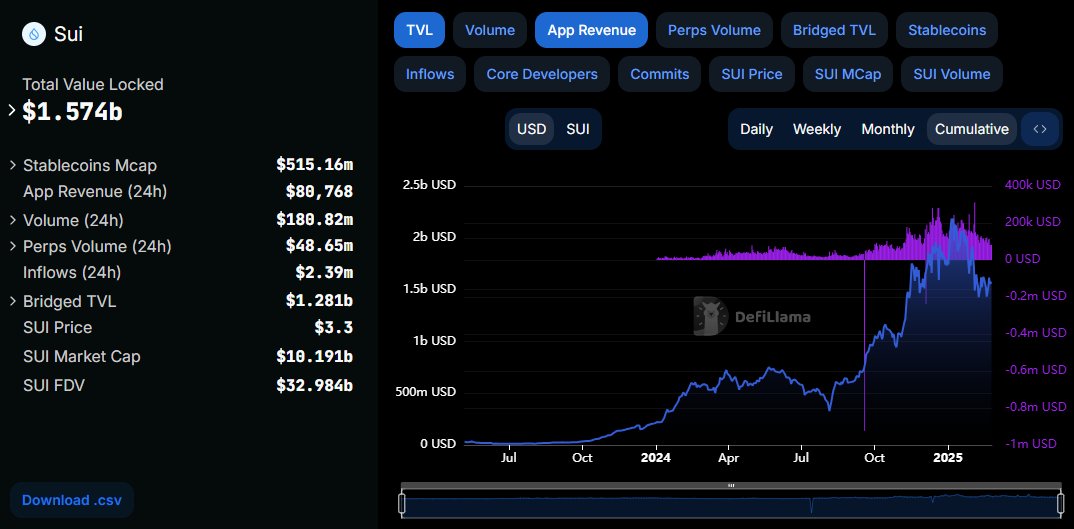This screenshot has height=529, width=1074.
Task: Download the .csv data file
Action: click(72, 500)
